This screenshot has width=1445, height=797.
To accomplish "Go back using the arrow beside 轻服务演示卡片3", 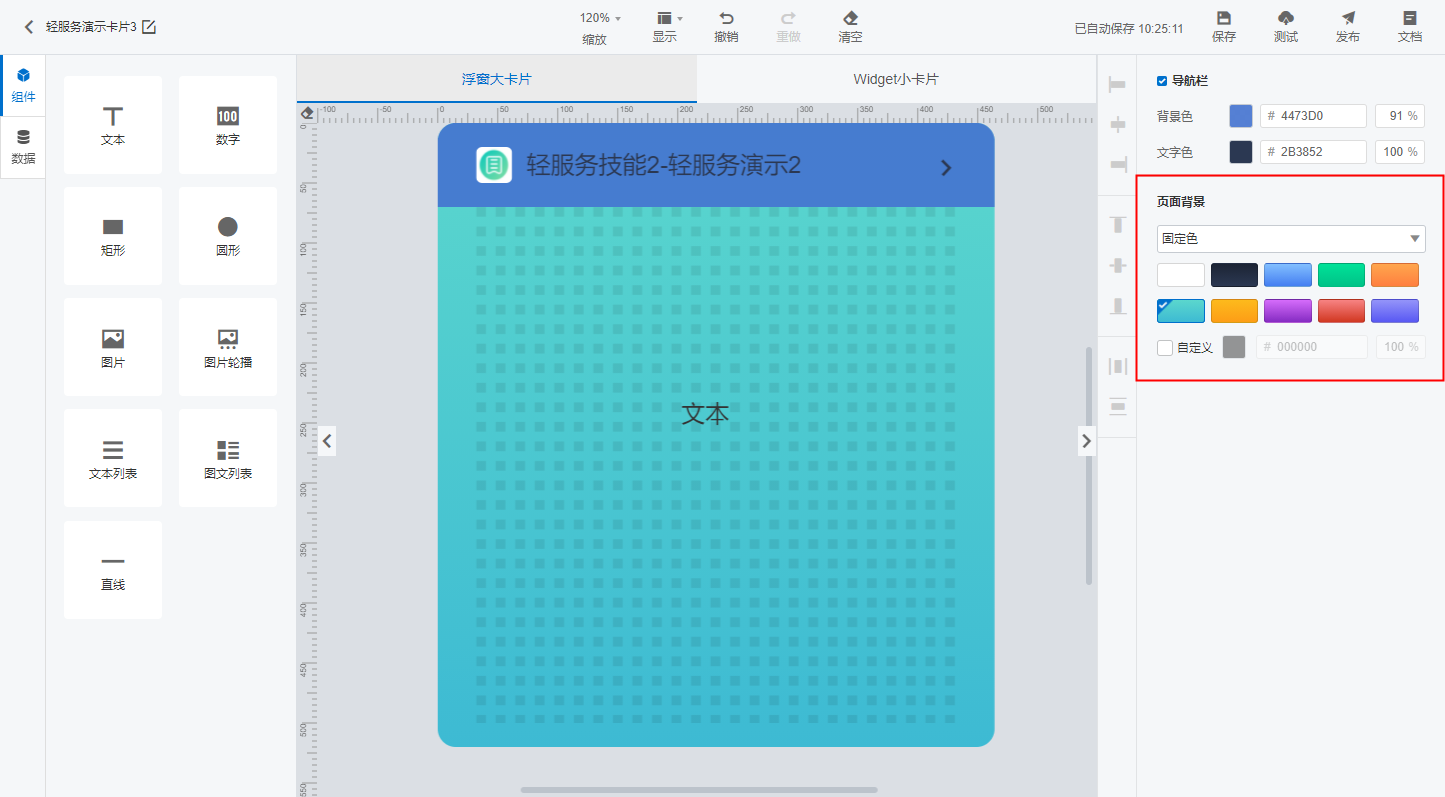I will [29, 27].
